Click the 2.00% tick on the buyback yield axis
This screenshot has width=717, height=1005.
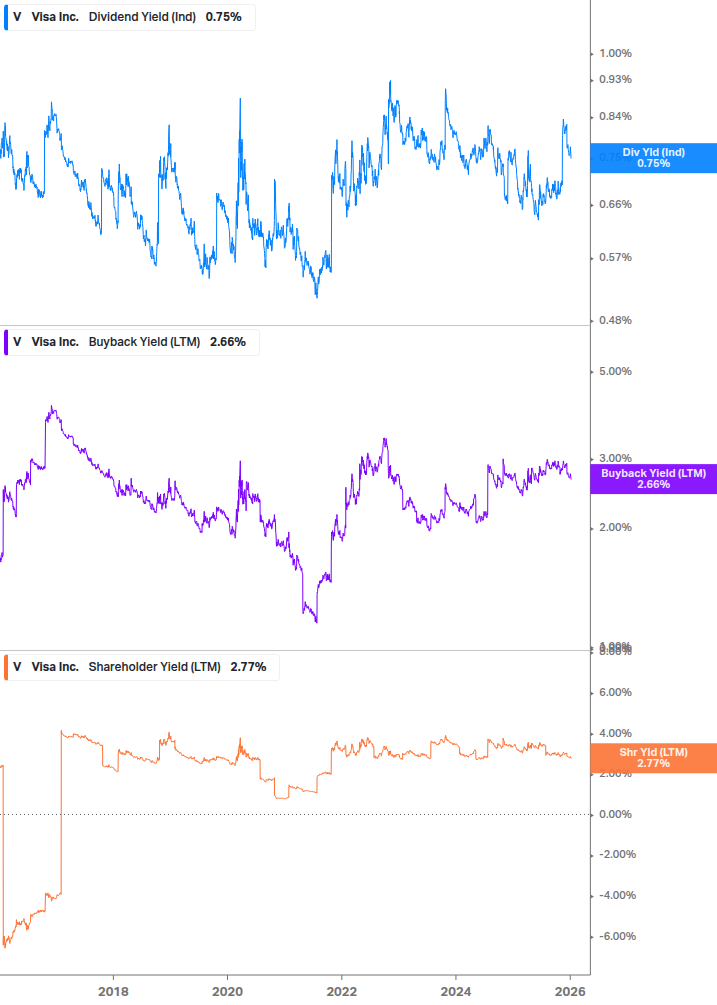(x=615, y=527)
